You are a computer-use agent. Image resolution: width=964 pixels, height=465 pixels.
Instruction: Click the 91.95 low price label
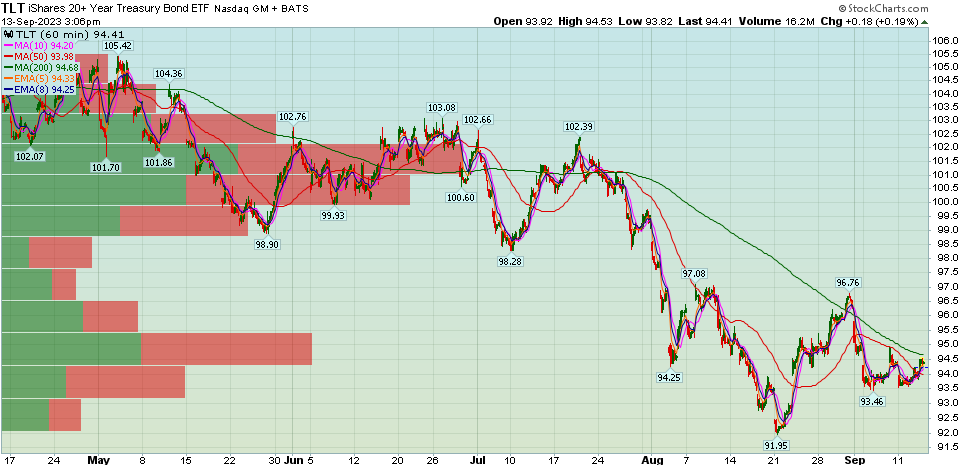coord(778,444)
